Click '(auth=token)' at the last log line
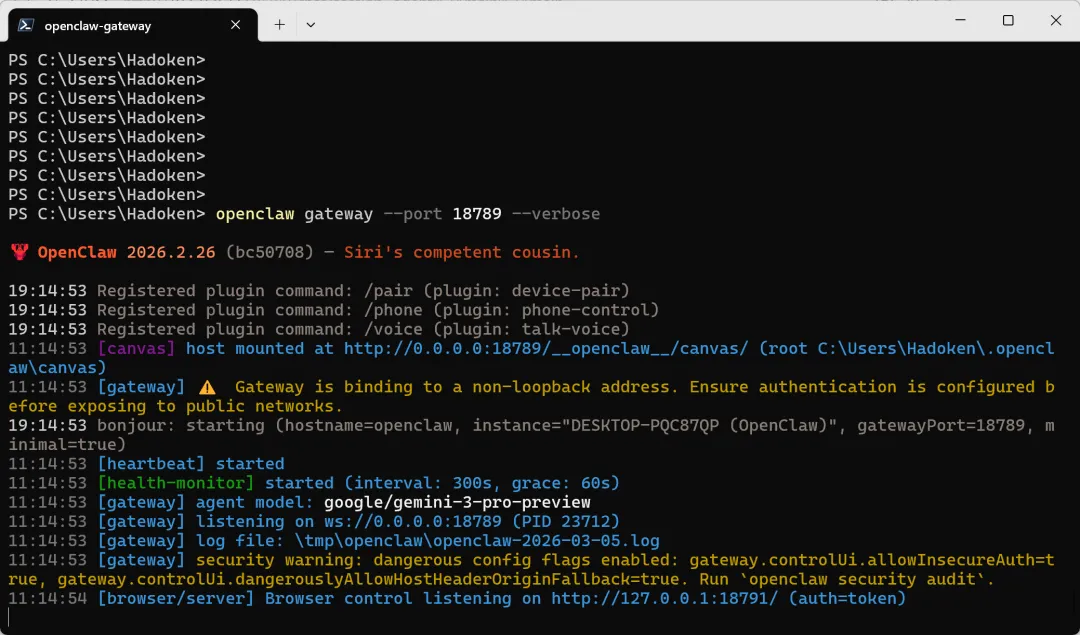Image resolution: width=1080 pixels, height=635 pixels. 847,598
